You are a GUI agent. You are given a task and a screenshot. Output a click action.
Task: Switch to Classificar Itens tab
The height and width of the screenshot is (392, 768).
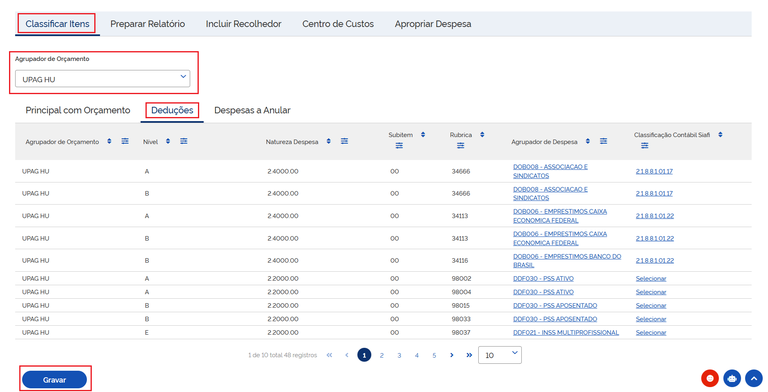click(57, 24)
